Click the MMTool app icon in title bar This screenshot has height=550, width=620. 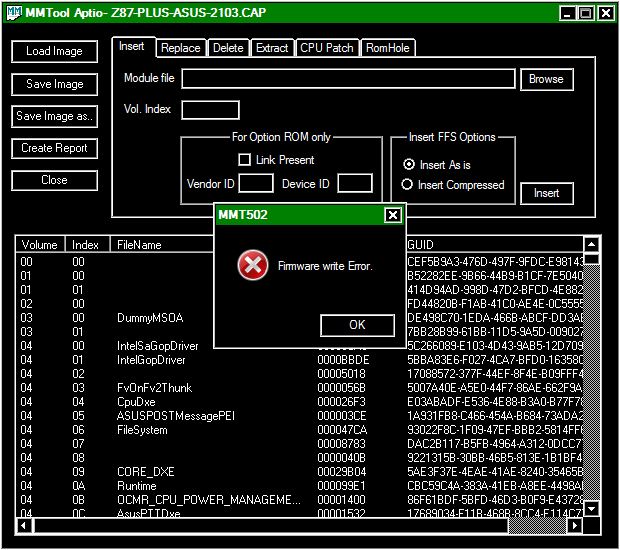click(x=14, y=13)
